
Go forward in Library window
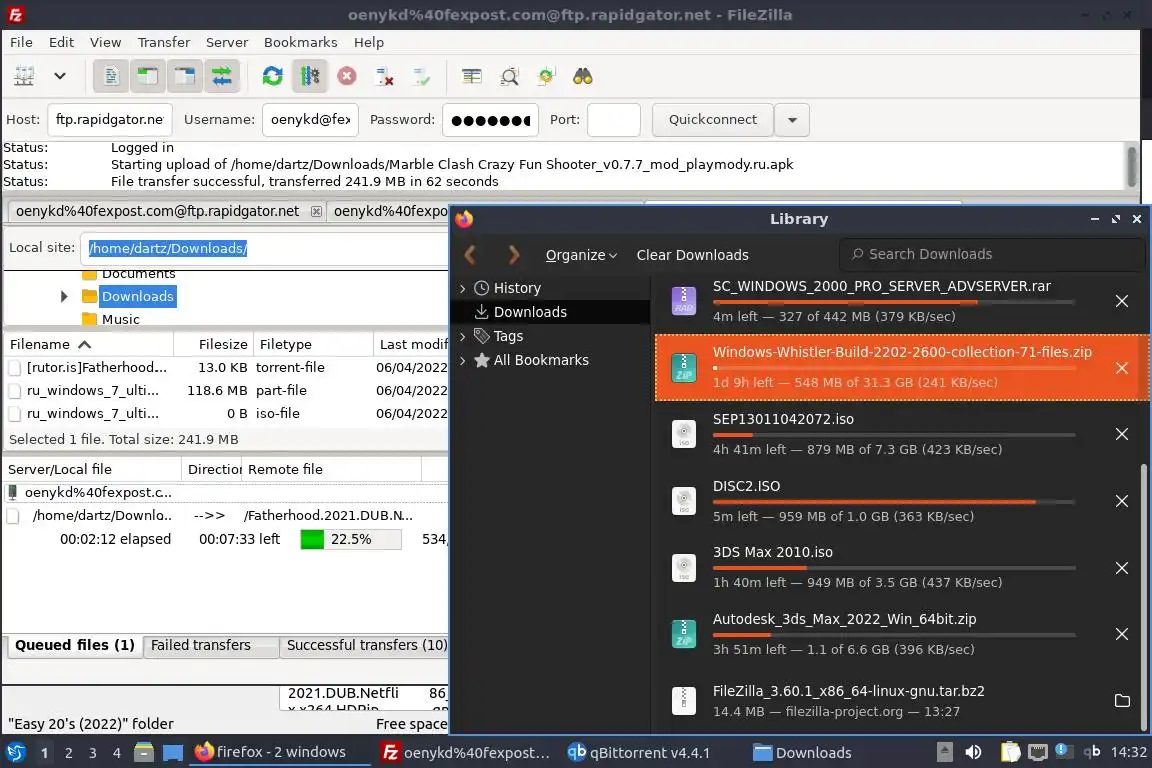click(514, 255)
